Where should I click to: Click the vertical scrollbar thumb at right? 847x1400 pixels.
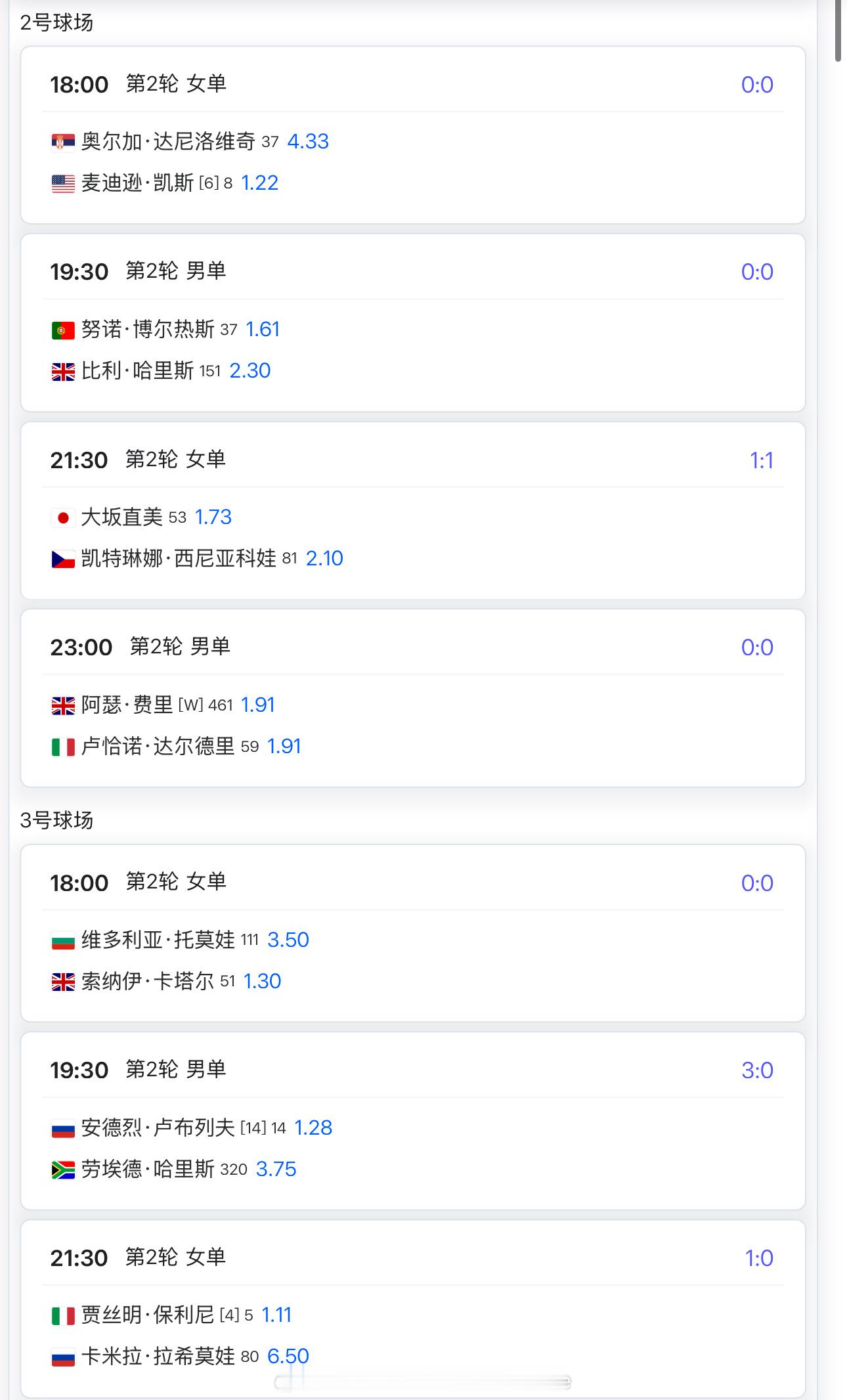tap(838, 31)
